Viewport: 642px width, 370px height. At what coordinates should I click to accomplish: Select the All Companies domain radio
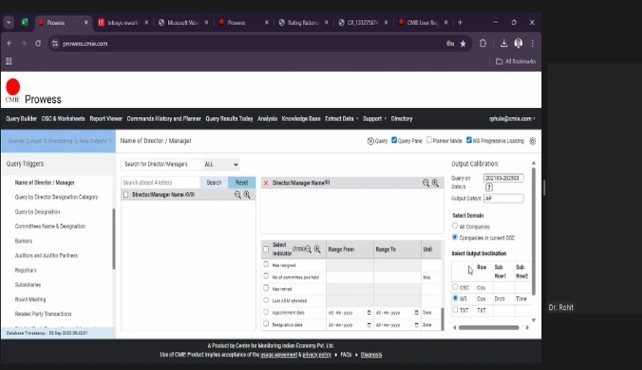(455, 226)
